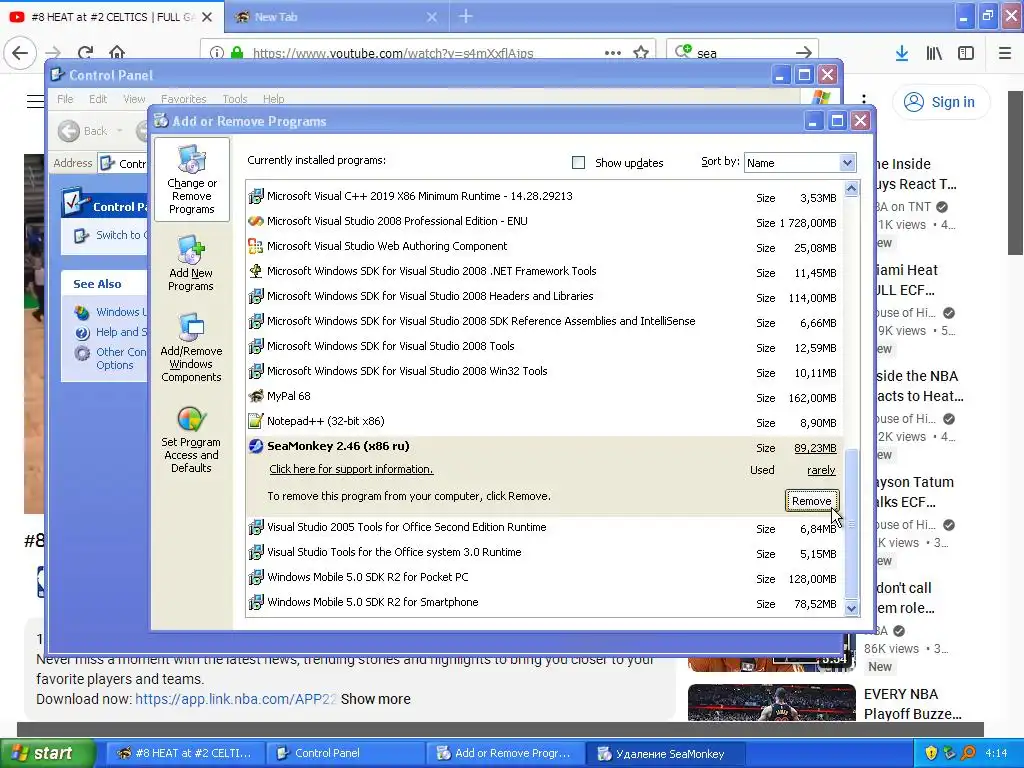Screen dimensions: 1024x768
Task: Open YouTube settings three-dot menu
Action: point(863,99)
